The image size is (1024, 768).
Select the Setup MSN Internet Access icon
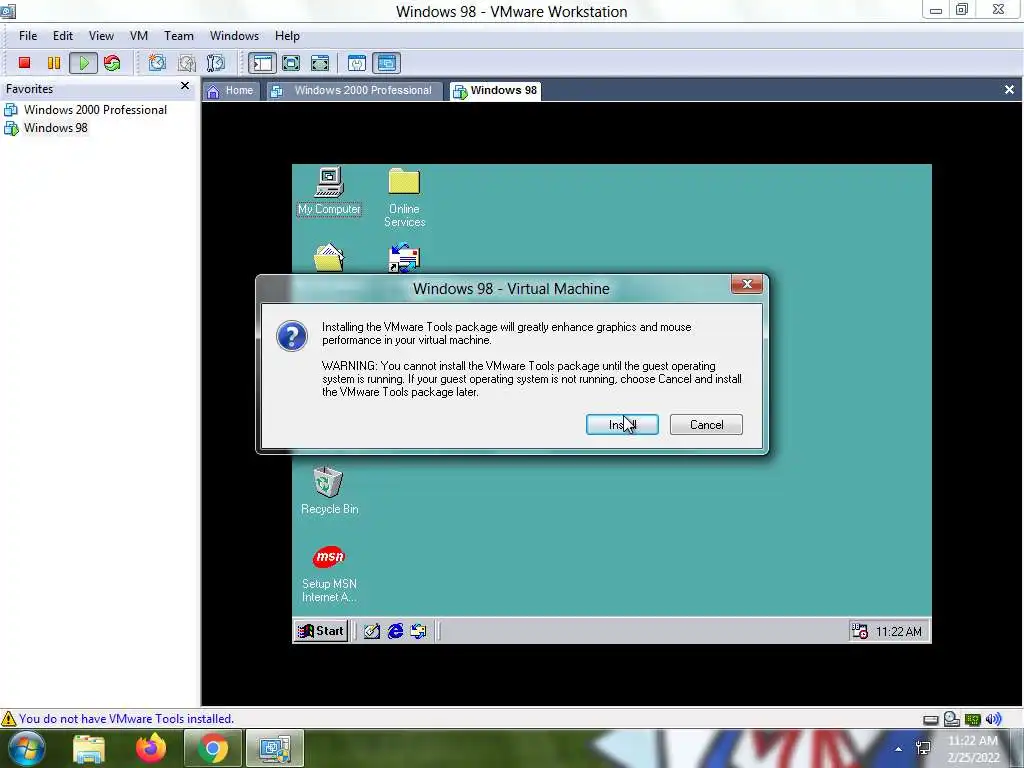[x=328, y=575]
